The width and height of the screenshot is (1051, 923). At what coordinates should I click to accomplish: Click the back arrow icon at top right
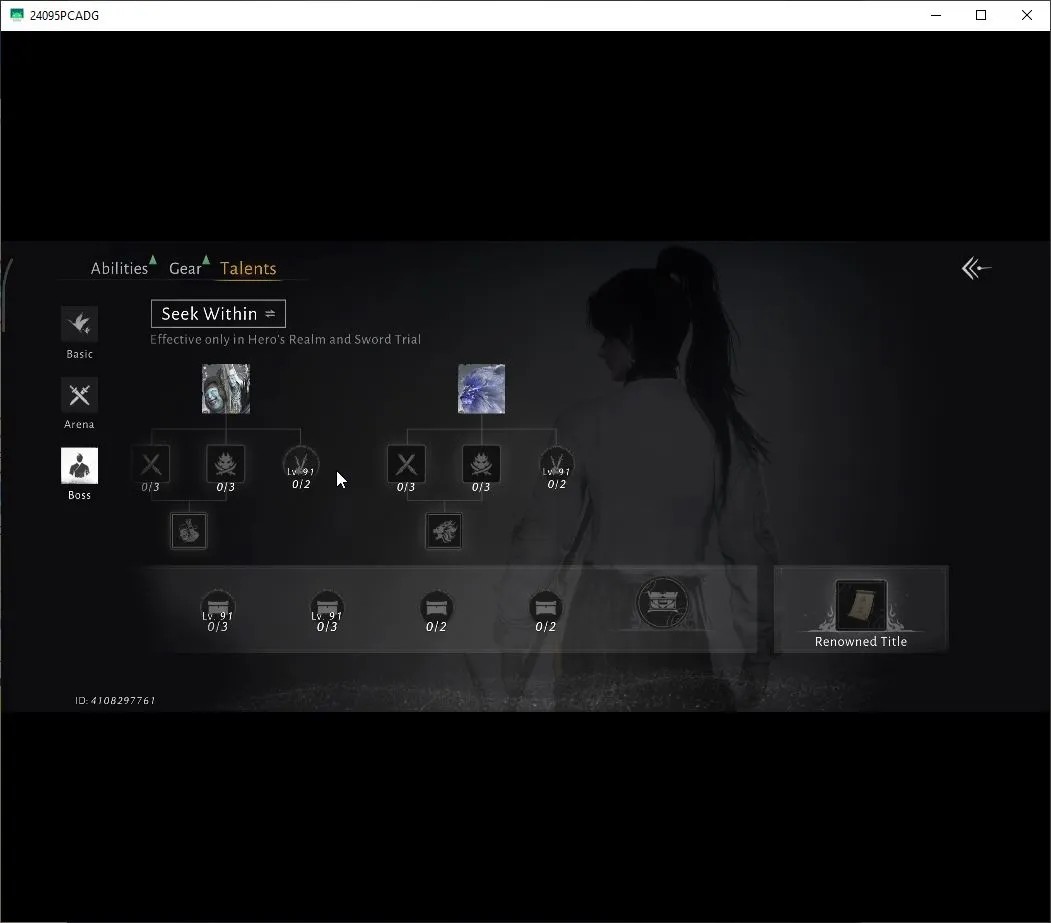pyautogui.click(x=976, y=269)
